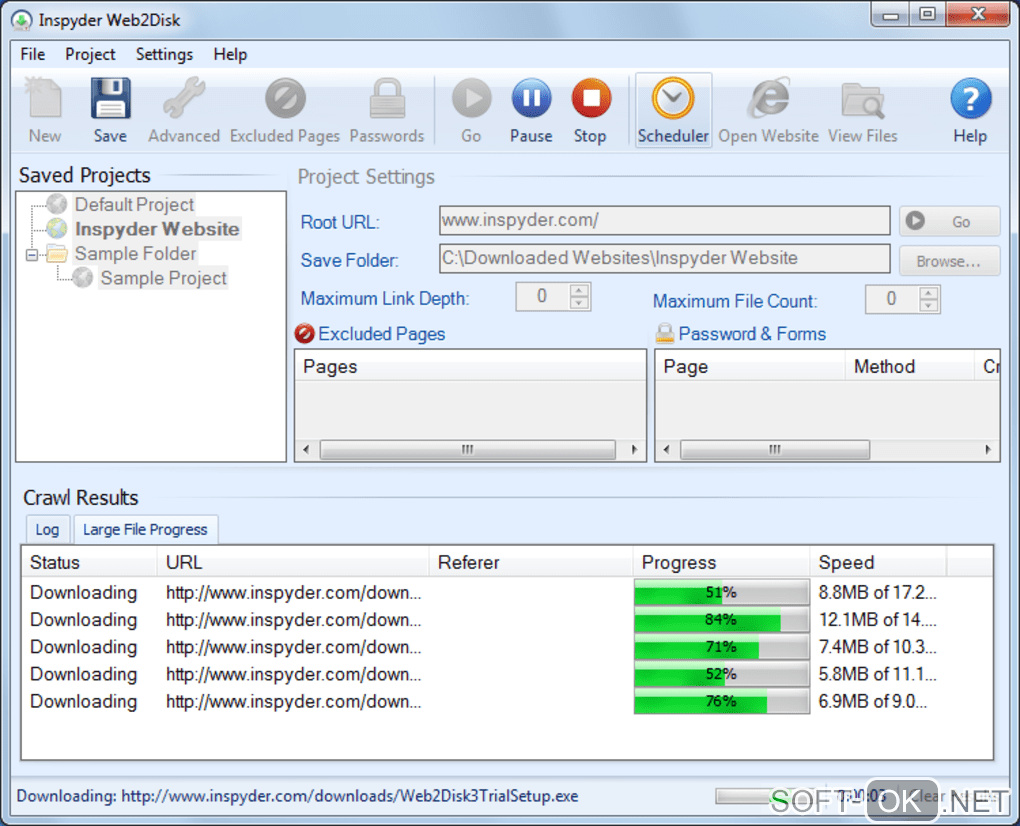Stop the crawl with the Stop icon

[x=591, y=99]
